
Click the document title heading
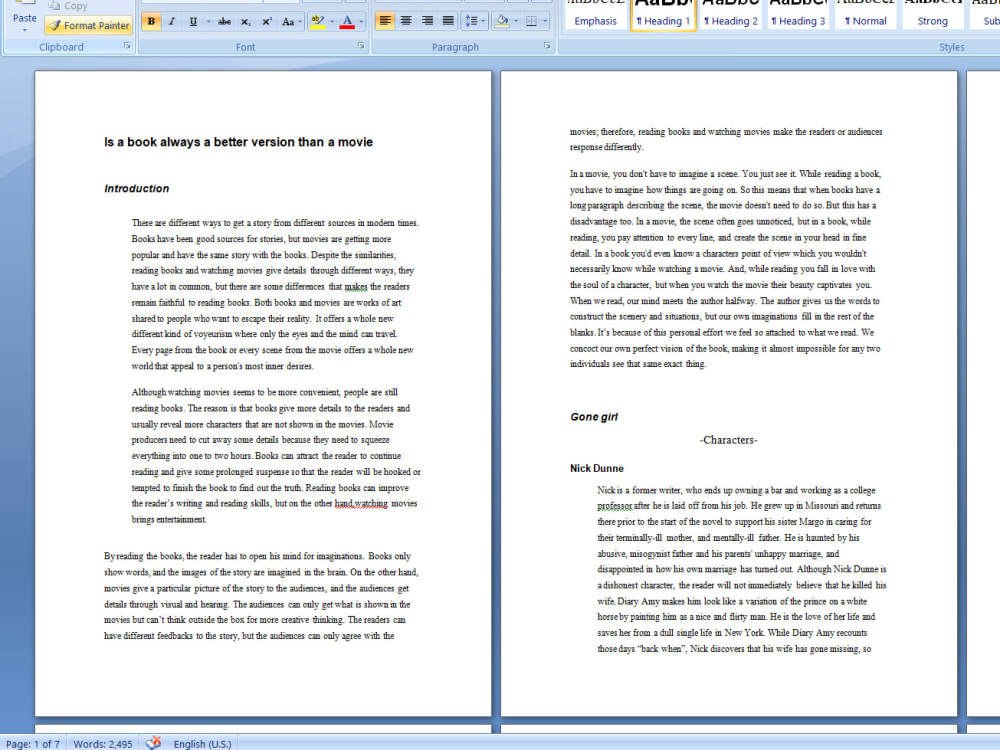[x=239, y=142]
